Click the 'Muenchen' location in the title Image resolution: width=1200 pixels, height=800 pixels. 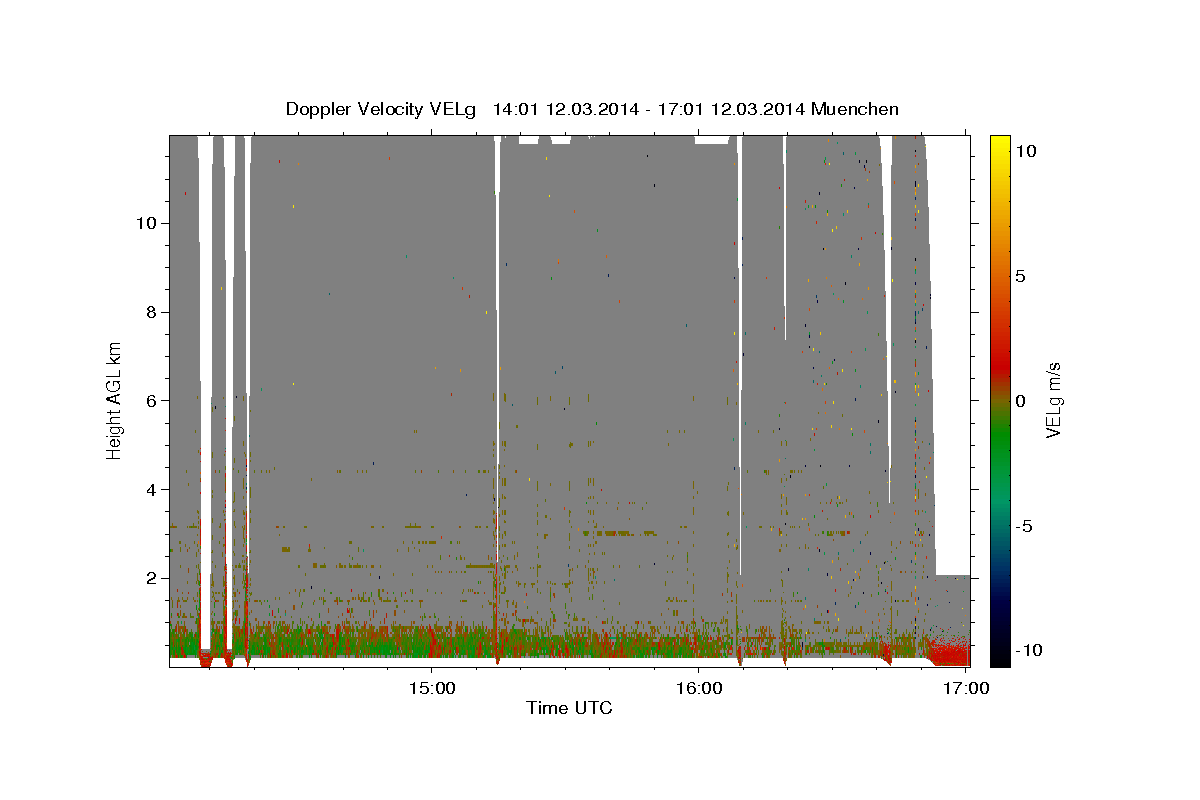coord(855,109)
